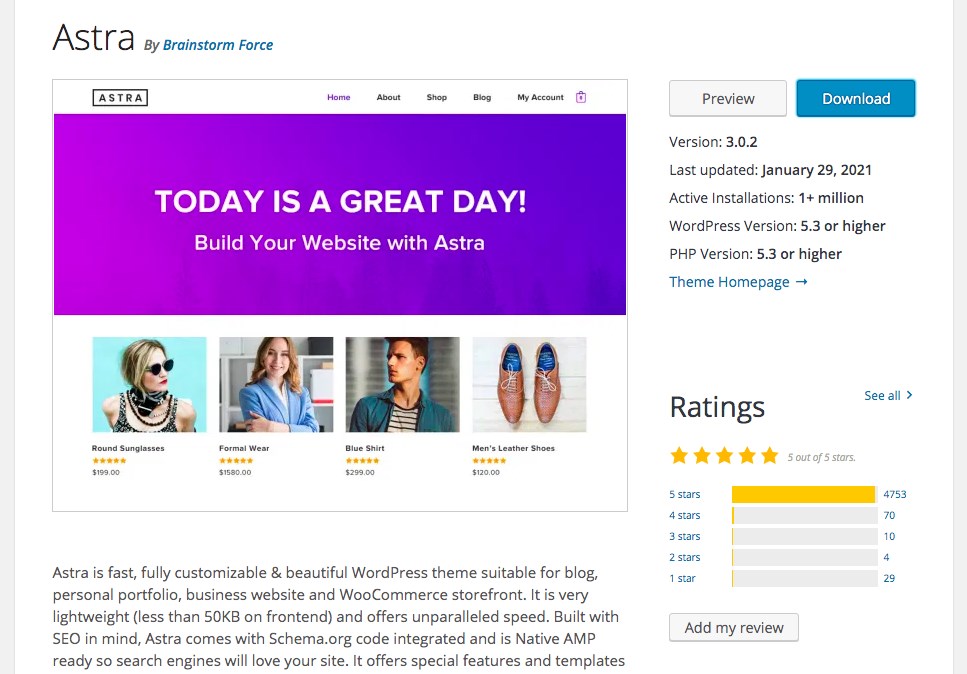Screen dimensions: 967x674
Task: Click the star rating under Formal Wear
Action: (x=236, y=461)
